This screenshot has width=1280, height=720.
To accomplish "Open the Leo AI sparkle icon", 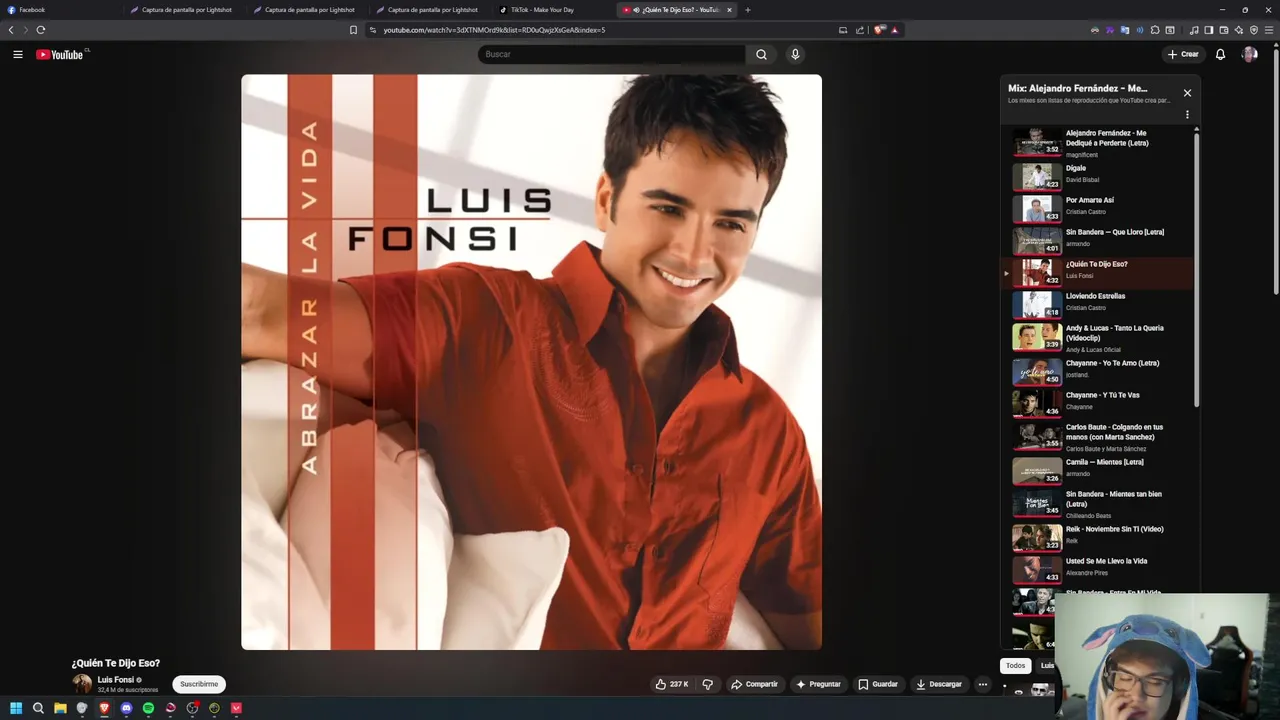I will [x=1238, y=30].
